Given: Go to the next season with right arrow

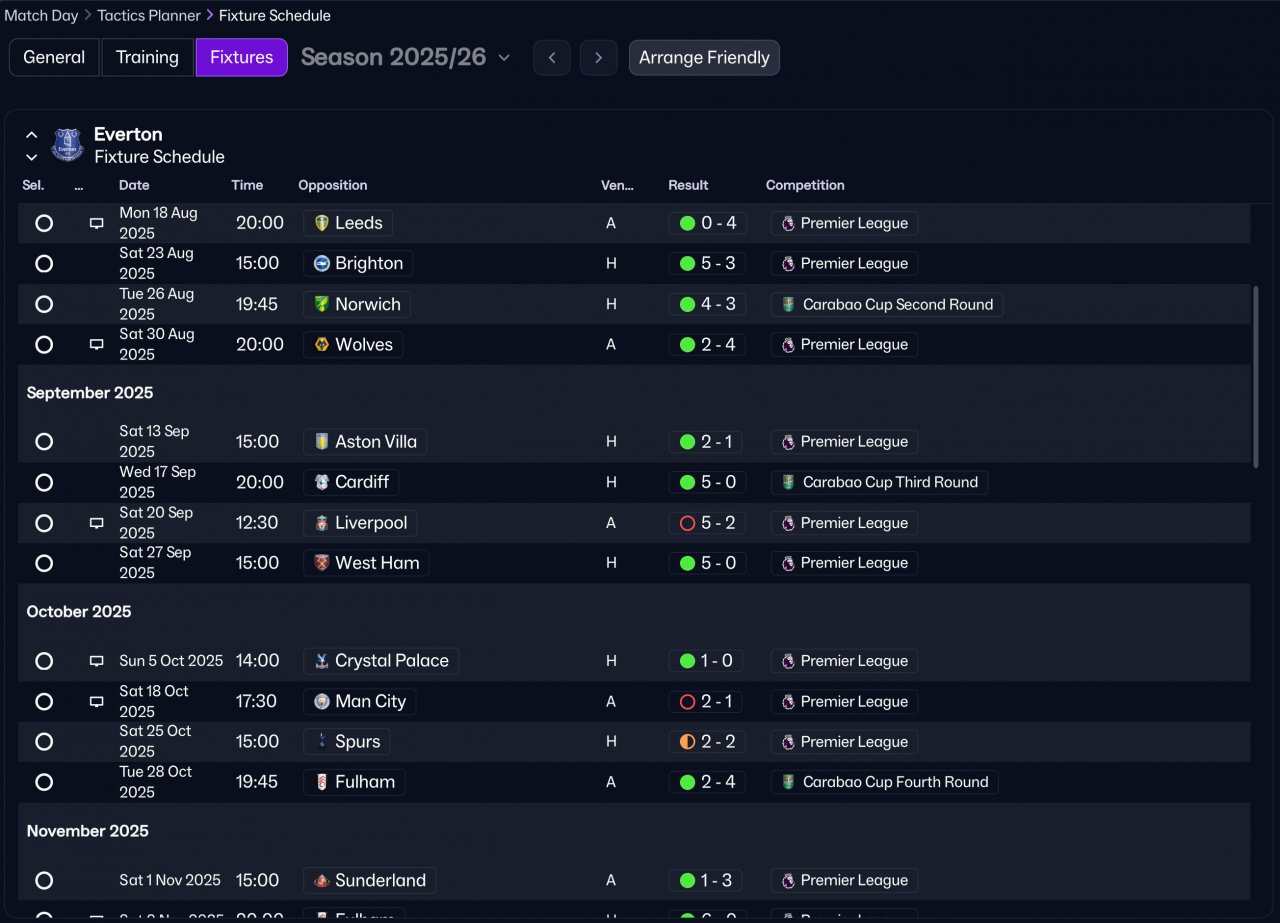Looking at the screenshot, I should tap(599, 58).
